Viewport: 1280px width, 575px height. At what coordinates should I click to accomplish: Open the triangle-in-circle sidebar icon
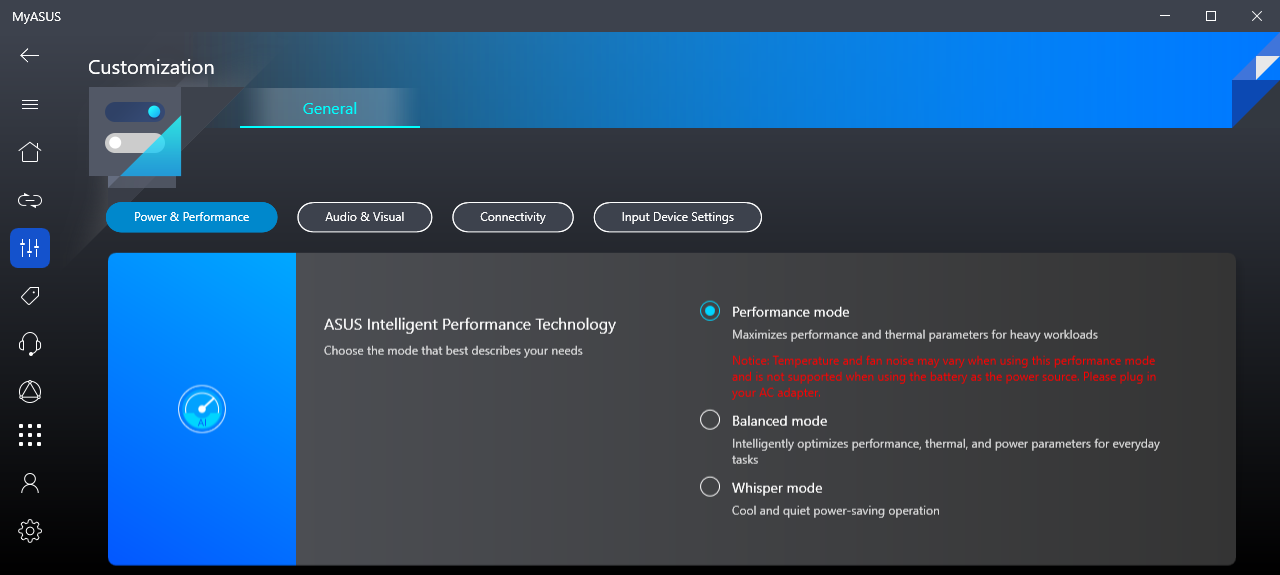point(30,391)
